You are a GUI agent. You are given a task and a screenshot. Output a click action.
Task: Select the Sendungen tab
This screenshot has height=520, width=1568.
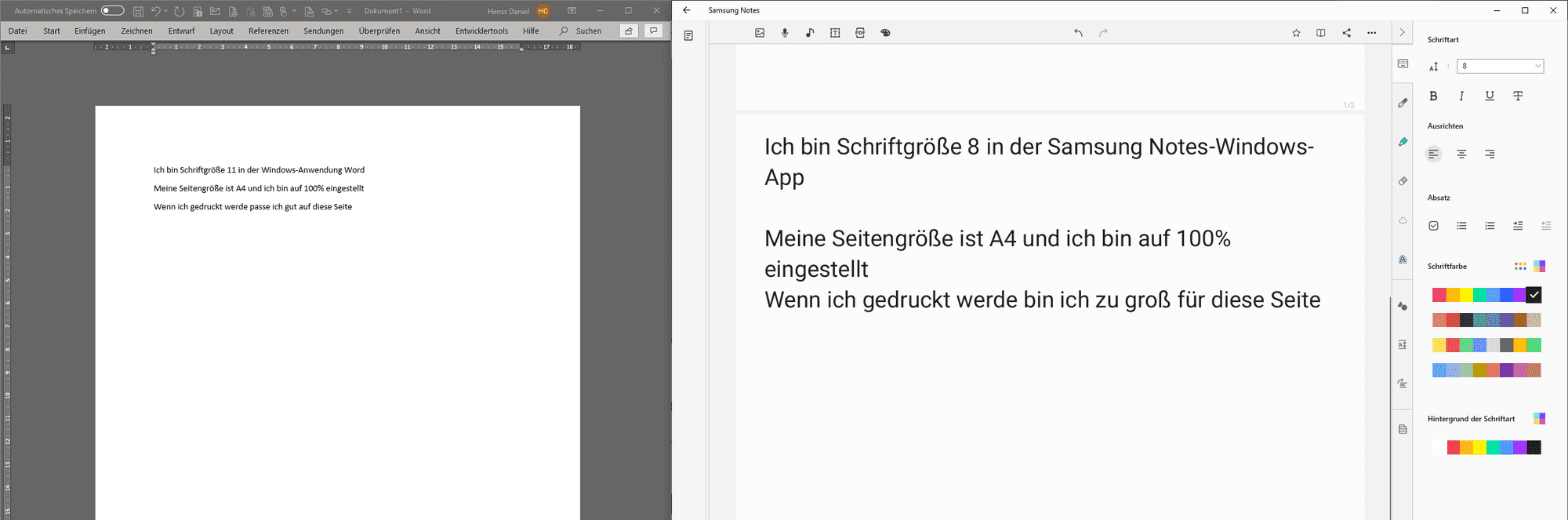pos(323,31)
